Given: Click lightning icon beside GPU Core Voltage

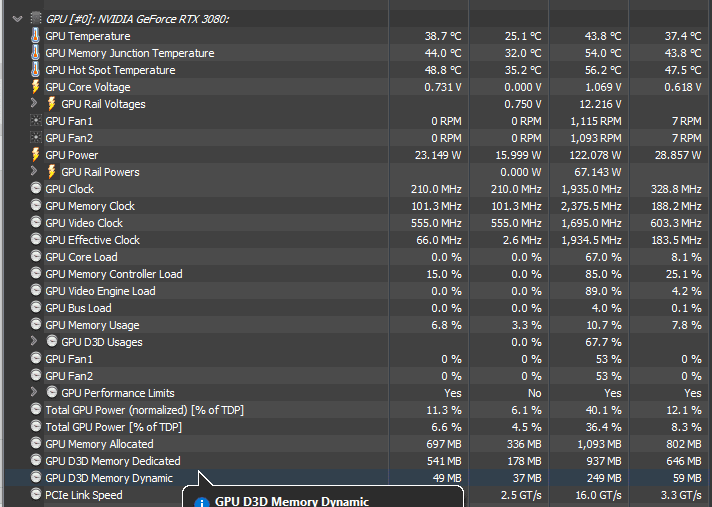Looking at the screenshot, I should pos(35,87).
